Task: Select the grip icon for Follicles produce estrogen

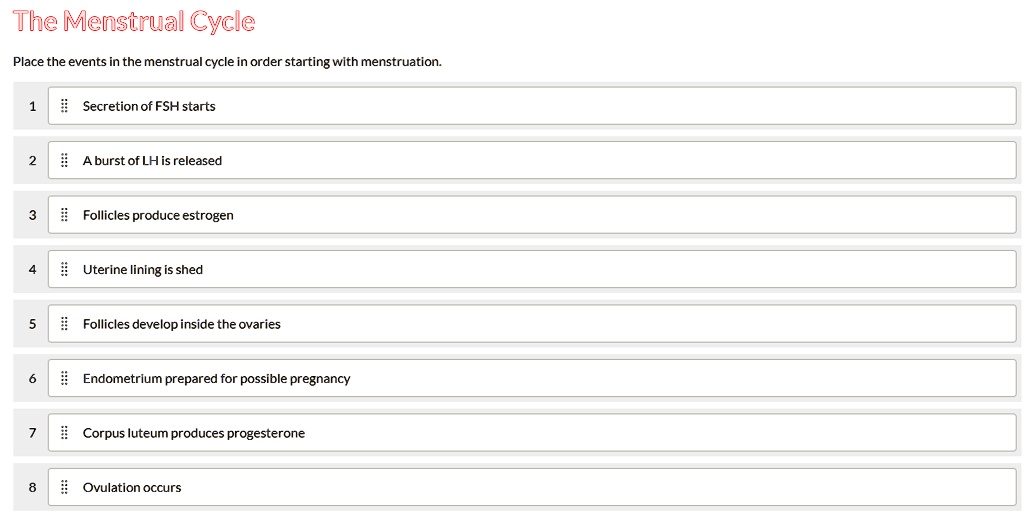Action: [64, 215]
